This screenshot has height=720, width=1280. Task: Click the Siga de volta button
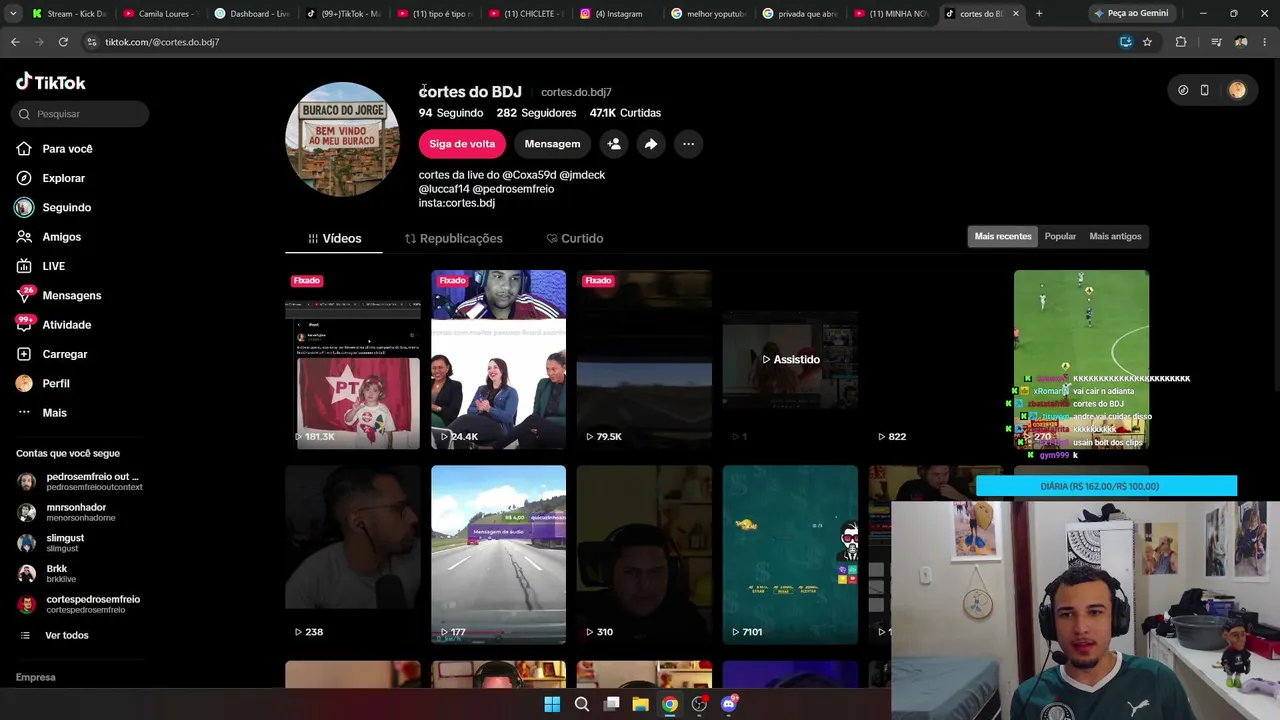click(x=462, y=144)
